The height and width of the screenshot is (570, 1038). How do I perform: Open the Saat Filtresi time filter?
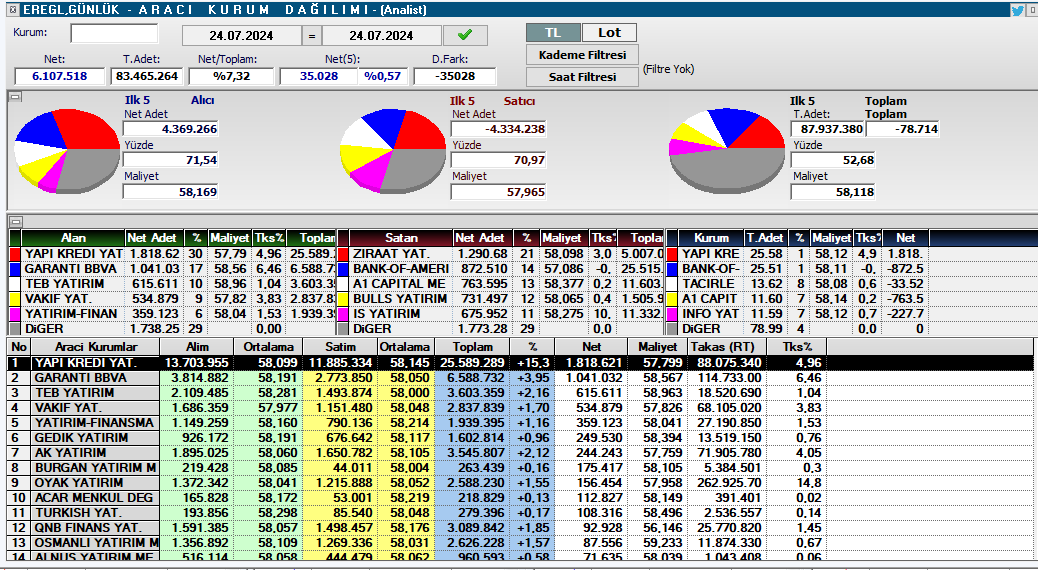click(x=582, y=77)
